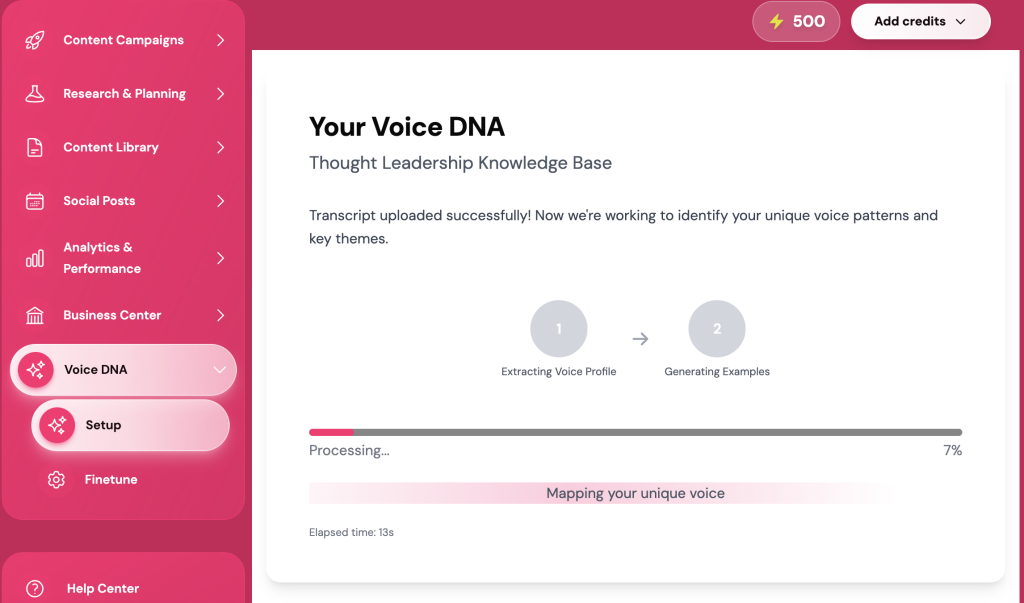
Task: Collapse the Voice DNA section chevron
Action: point(220,370)
